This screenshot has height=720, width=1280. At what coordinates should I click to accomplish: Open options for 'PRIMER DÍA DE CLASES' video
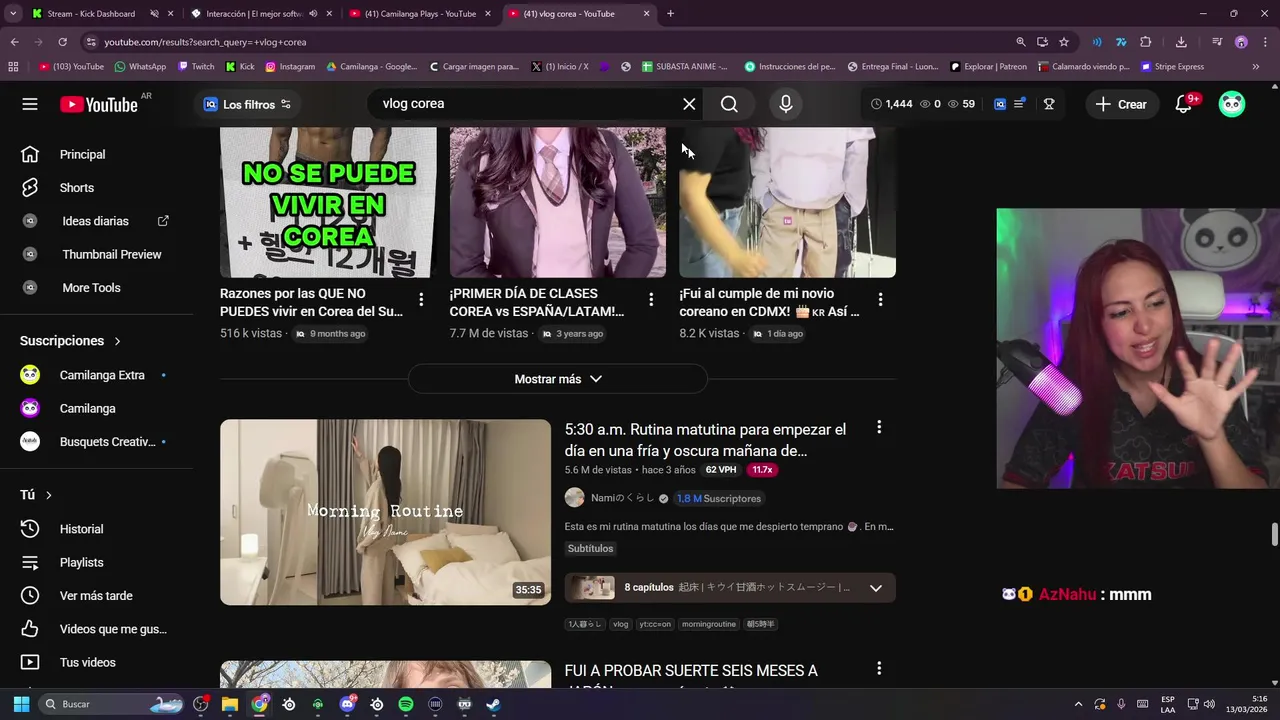point(651,299)
